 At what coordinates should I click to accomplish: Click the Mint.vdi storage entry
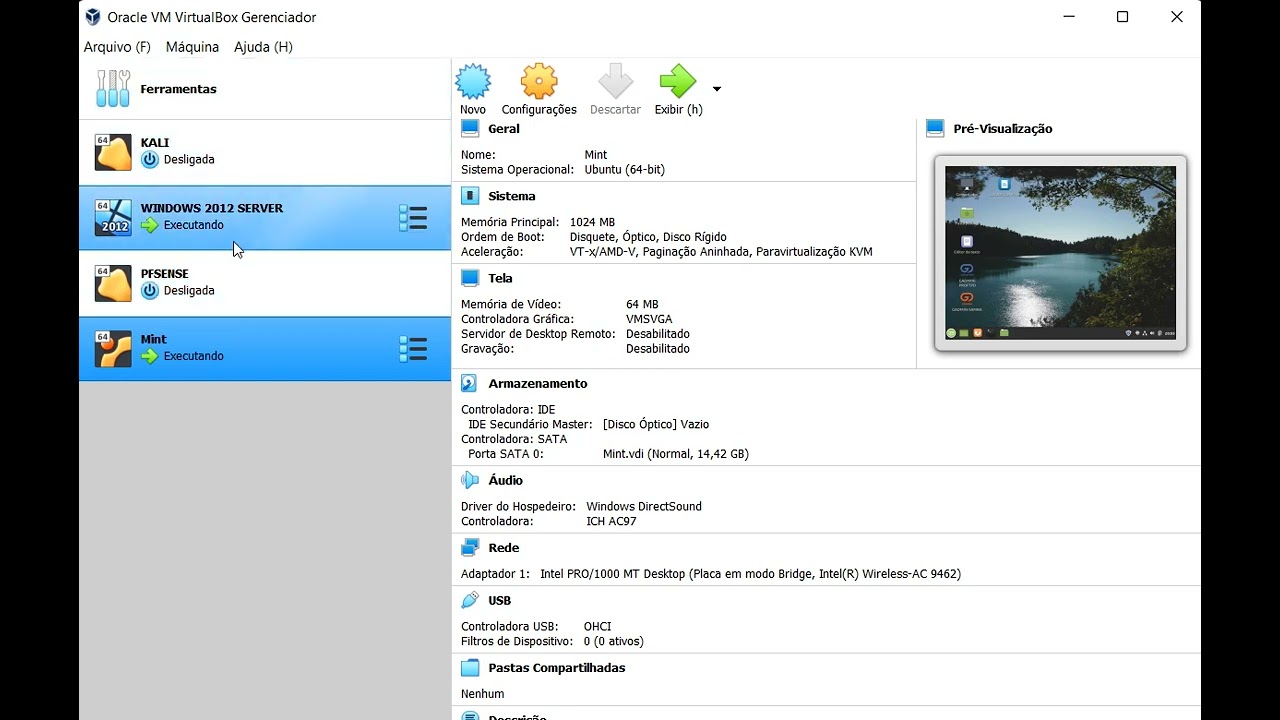[x=676, y=454]
